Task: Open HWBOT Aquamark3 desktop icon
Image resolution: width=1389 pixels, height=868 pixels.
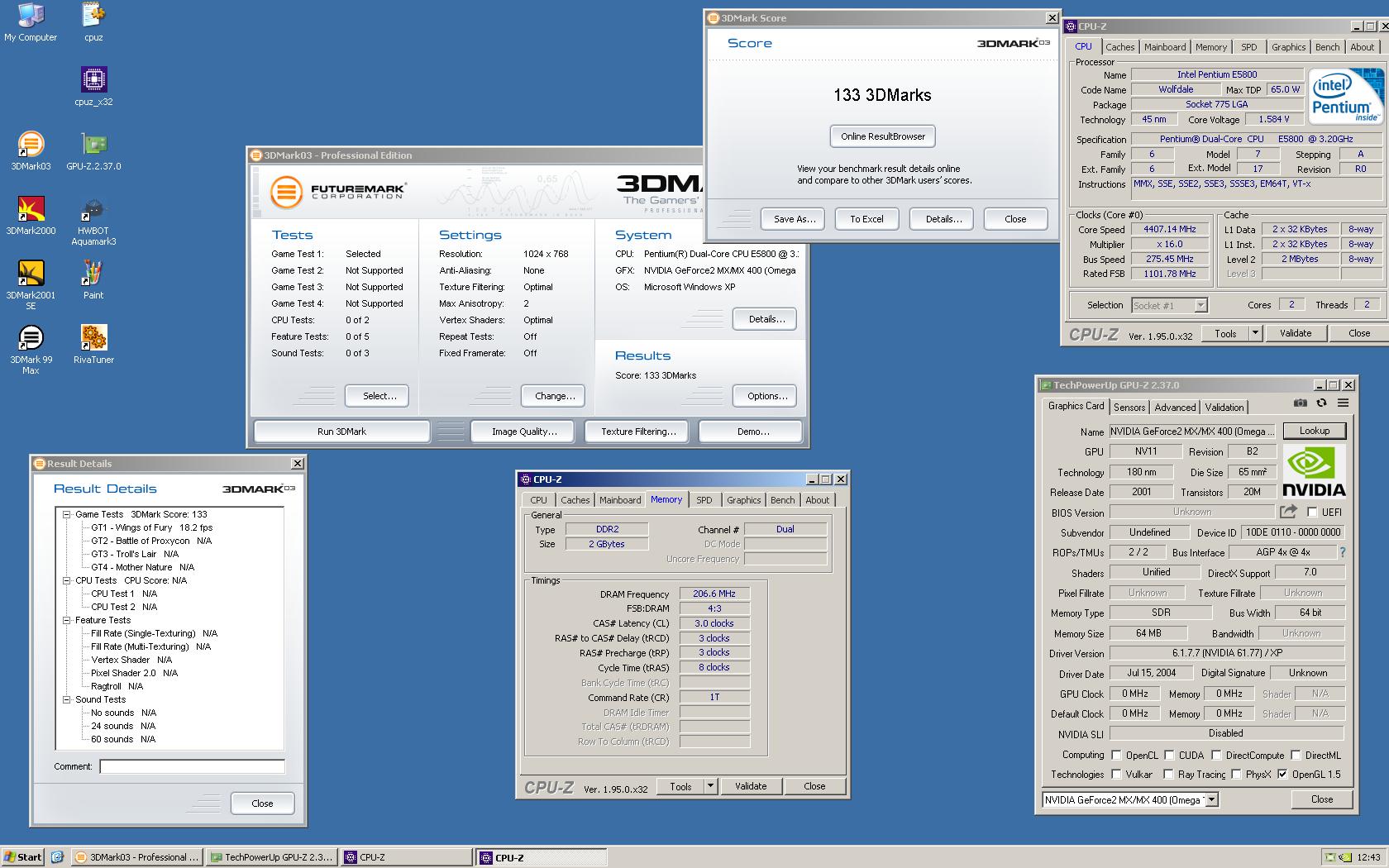Action: 93,221
